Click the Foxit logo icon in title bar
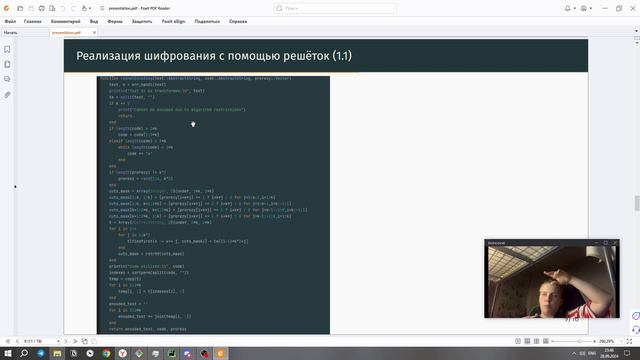640x360 pixels. point(7,8)
